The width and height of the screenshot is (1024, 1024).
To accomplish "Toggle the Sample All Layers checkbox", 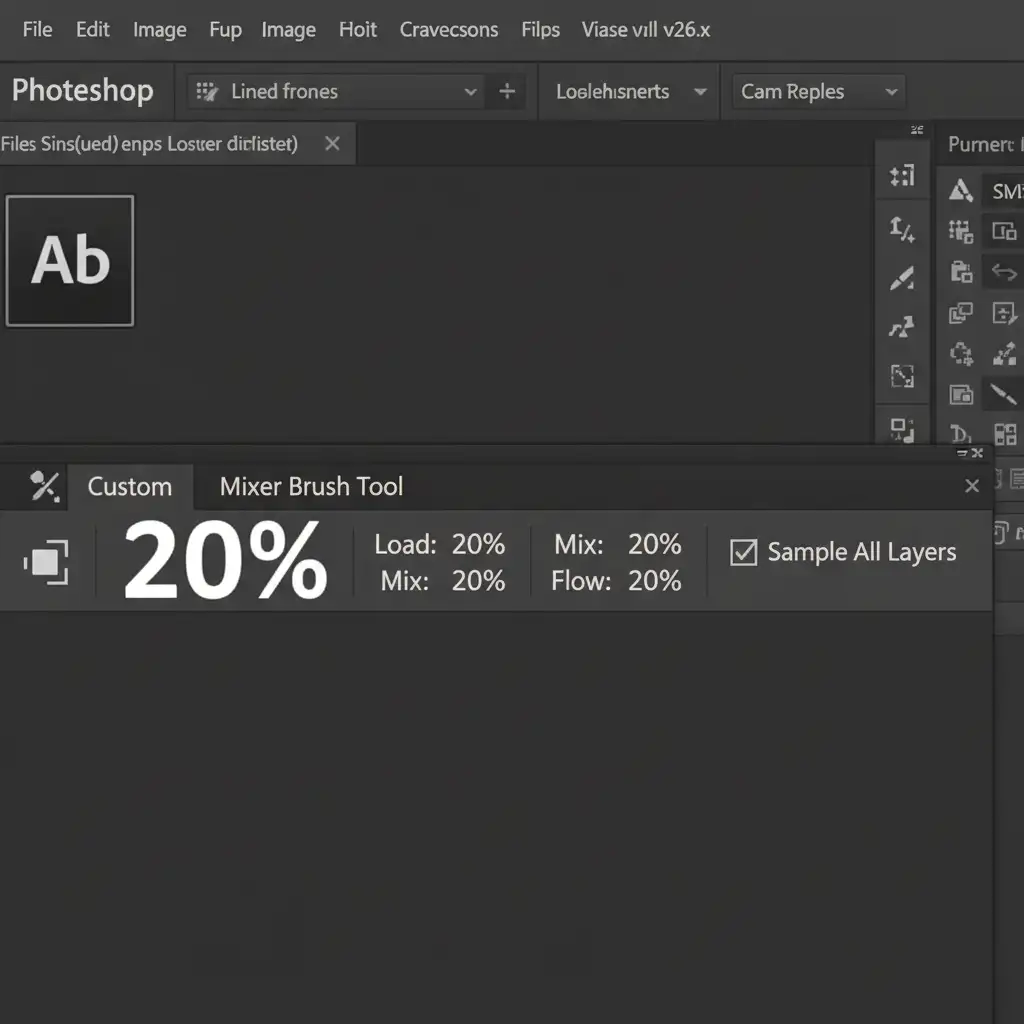I will (743, 552).
